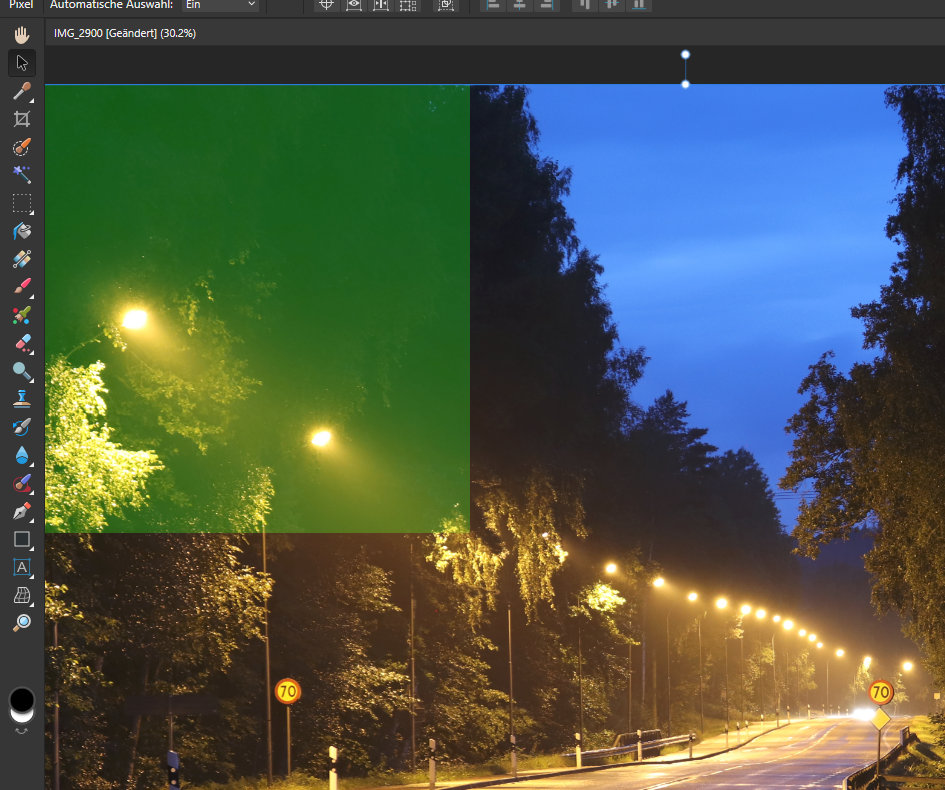Select the Selection Brush tool
This screenshot has width=945, height=790.
pos(21,147)
